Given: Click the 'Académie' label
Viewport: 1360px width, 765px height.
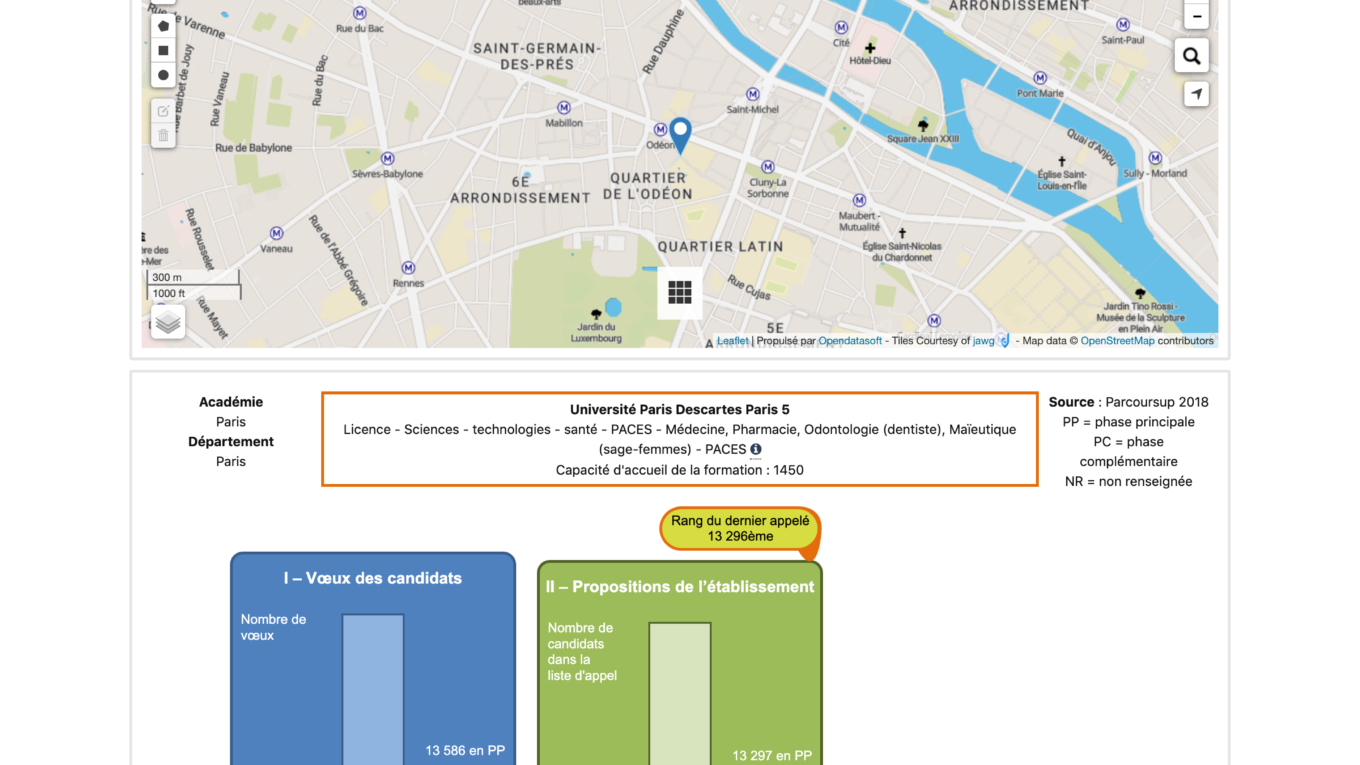Looking at the screenshot, I should [x=231, y=402].
